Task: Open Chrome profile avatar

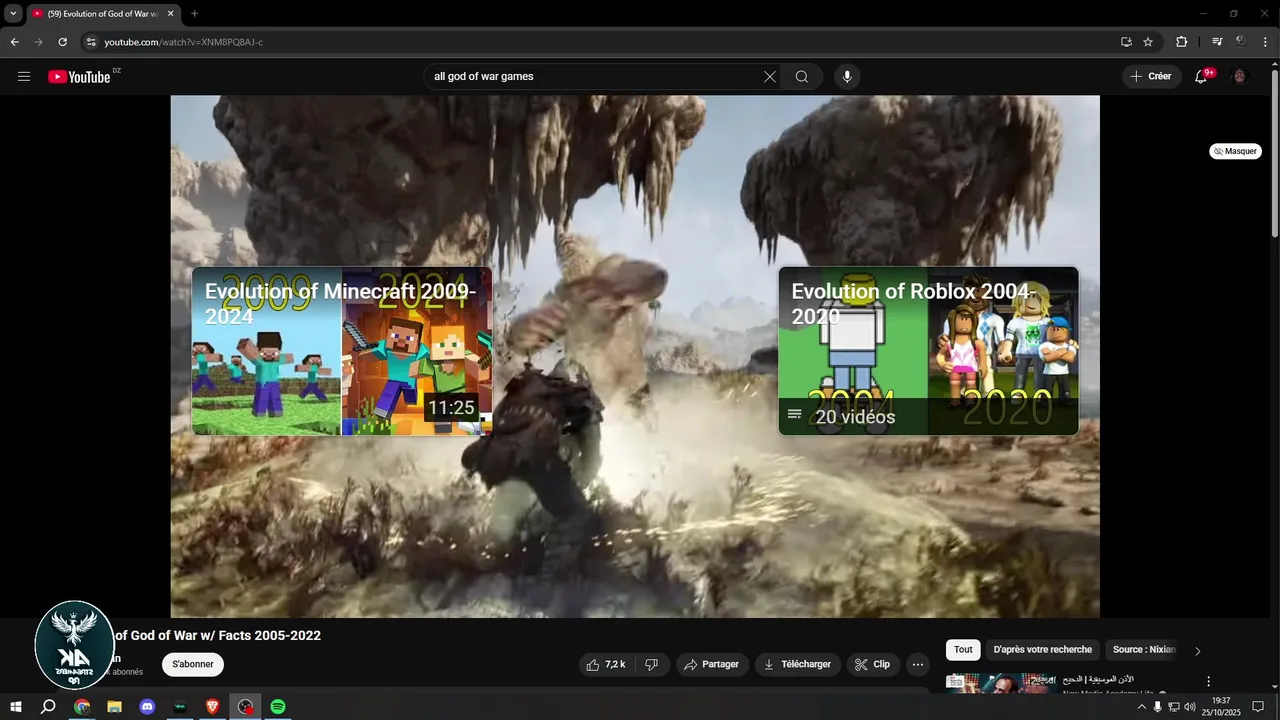Action: (x=1241, y=42)
